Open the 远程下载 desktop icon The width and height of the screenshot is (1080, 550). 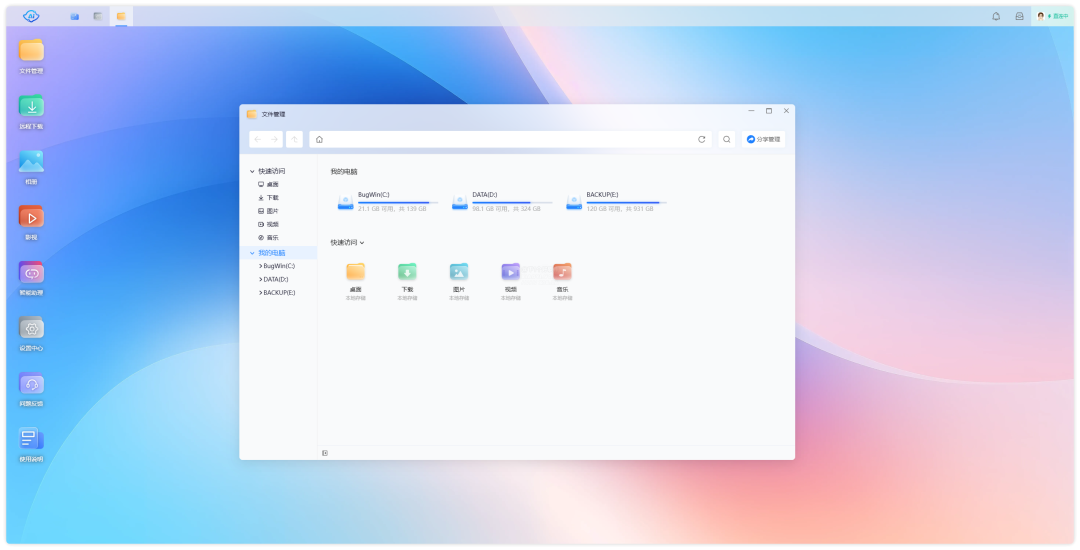[x=31, y=106]
